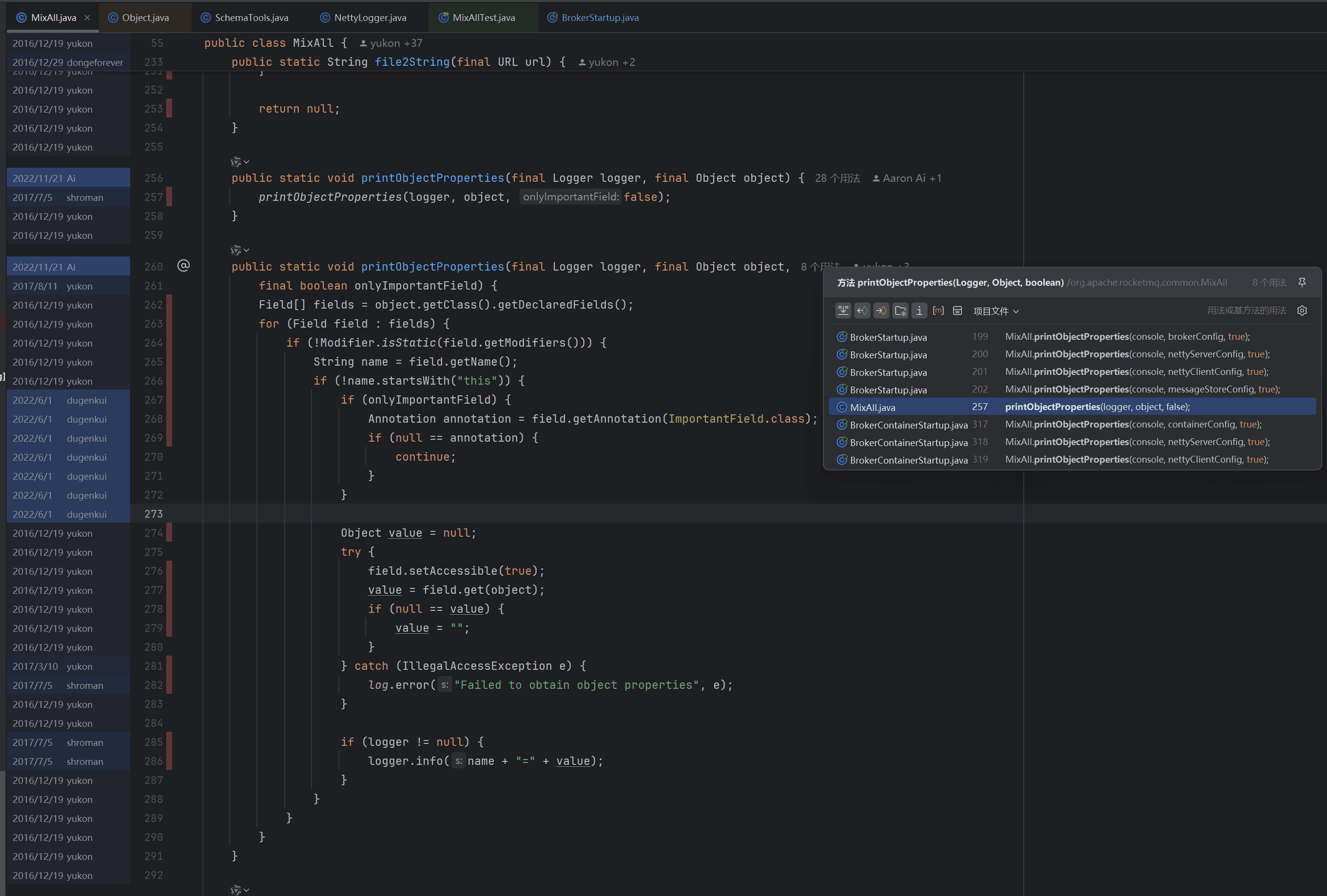Click blame annotation '2017/8/11 yukon' at line 261
Viewport: 1327px width, 896px height.
coord(69,286)
